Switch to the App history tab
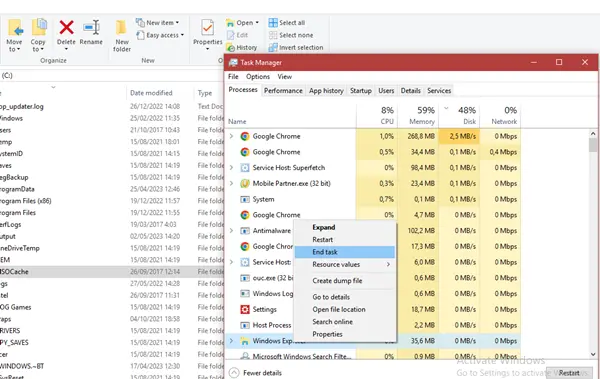 (x=326, y=91)
